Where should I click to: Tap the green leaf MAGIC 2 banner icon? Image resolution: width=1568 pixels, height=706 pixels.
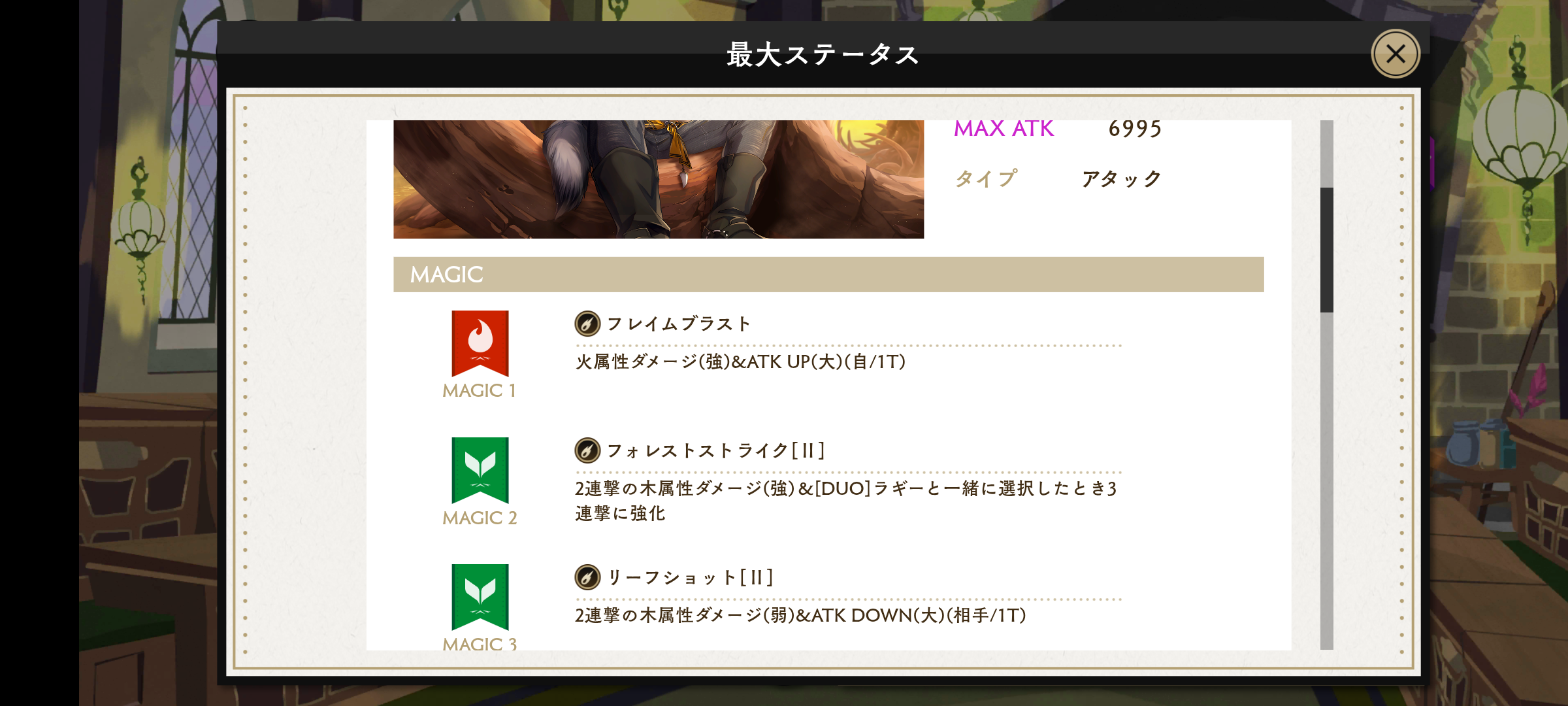pyautogui.click(x=480, y=470)
